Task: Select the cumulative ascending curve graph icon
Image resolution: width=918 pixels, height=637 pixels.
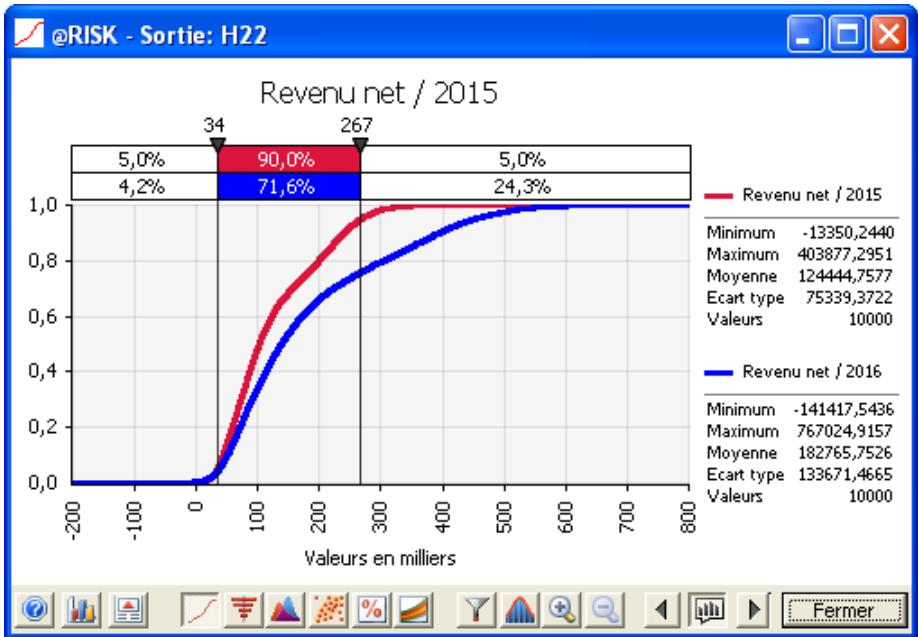Action: [x=196, y=608]
